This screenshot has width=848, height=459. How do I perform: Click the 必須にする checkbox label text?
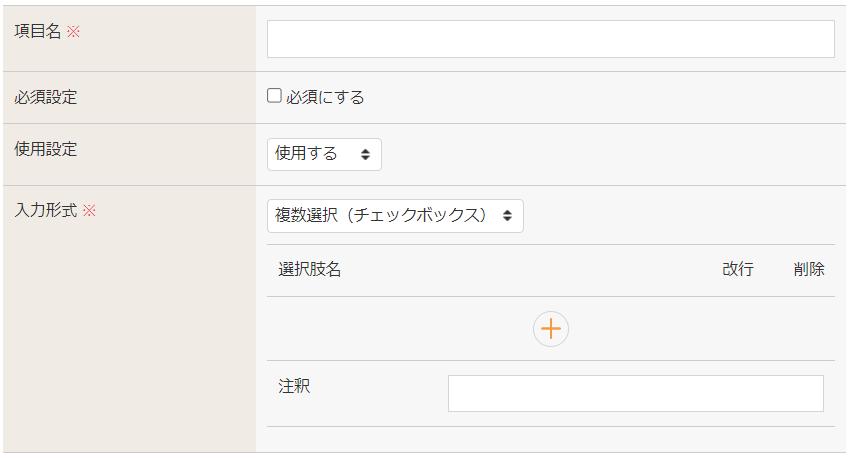pos(325,97)
